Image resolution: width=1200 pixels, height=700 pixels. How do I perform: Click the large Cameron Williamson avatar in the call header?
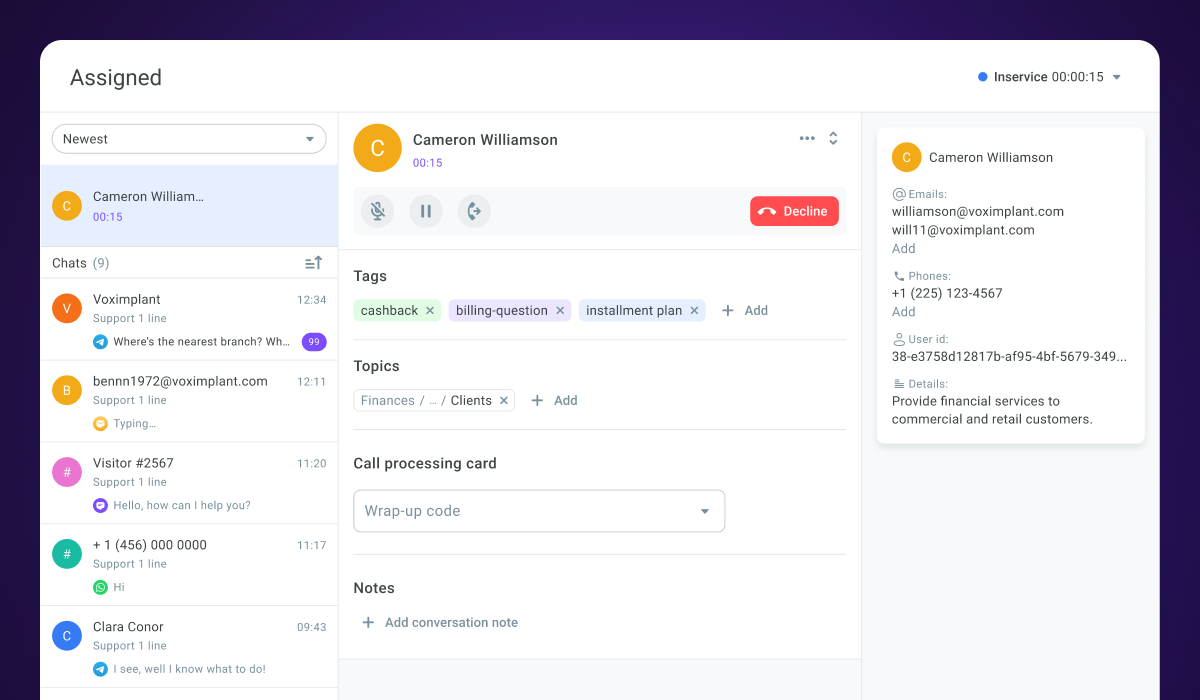click(378, 149)
